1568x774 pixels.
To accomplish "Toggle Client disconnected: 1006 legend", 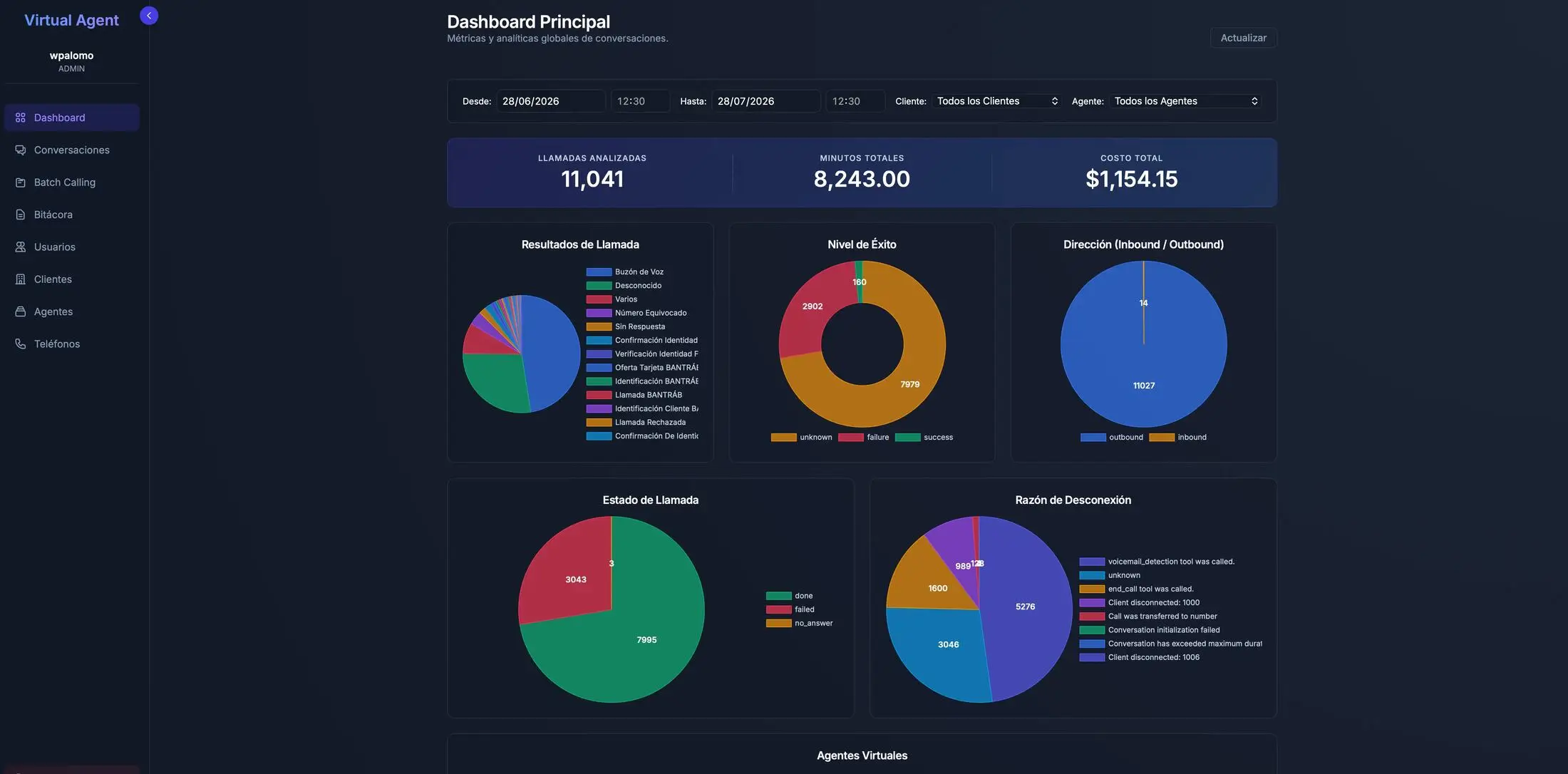I will [x=1139, y=657].
